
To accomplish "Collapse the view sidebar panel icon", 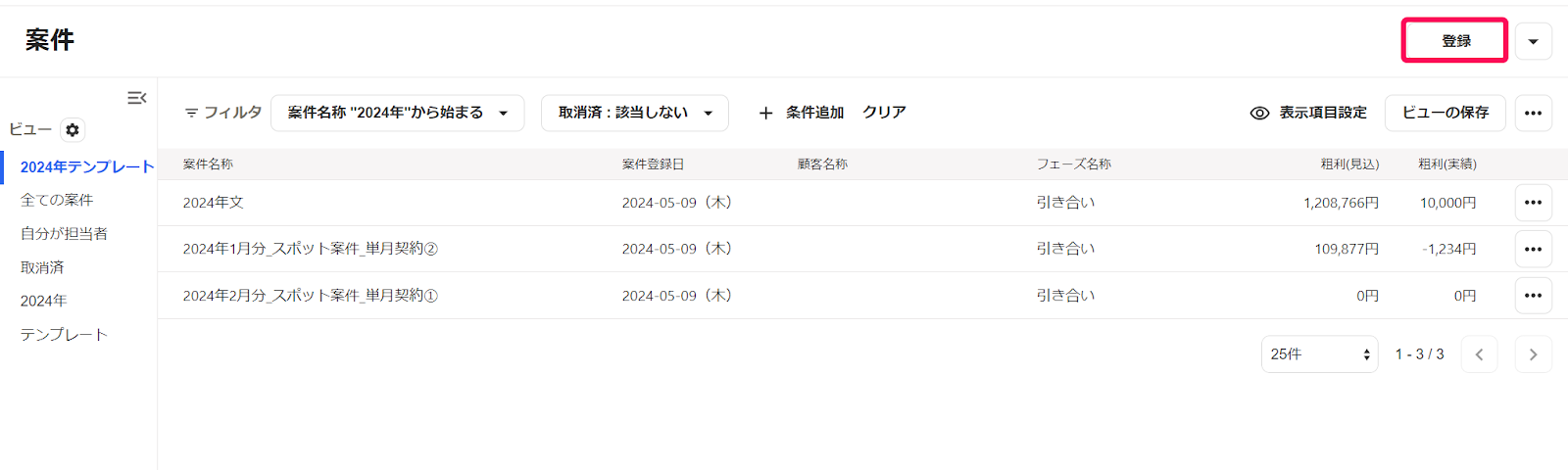I will [137, 98].
